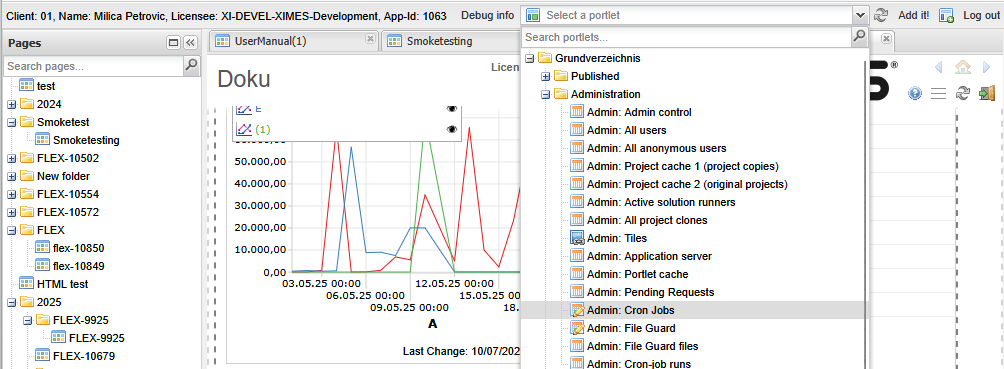Expand the New folder node
The image size is (1004, 369).
click(12, 176)
